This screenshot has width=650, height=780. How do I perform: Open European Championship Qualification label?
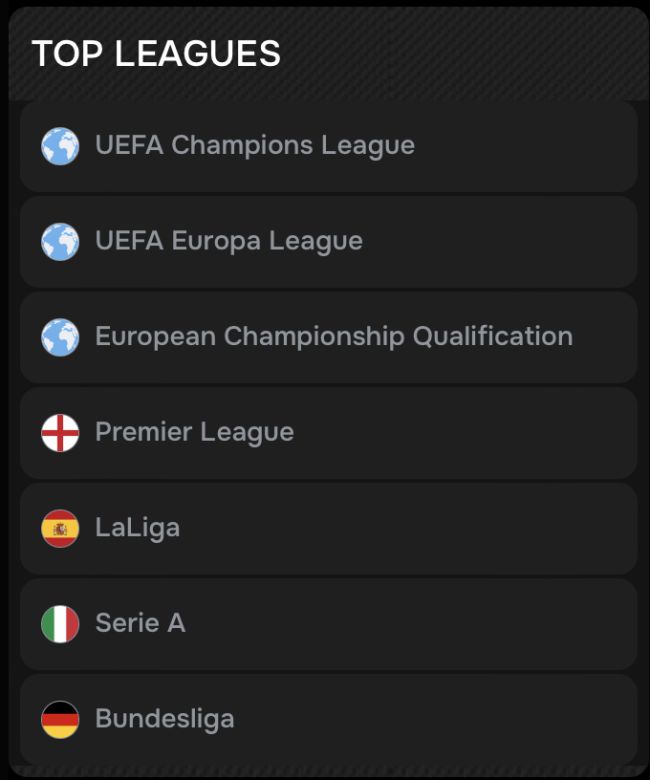pyautogui.click(x=333, y=336)
